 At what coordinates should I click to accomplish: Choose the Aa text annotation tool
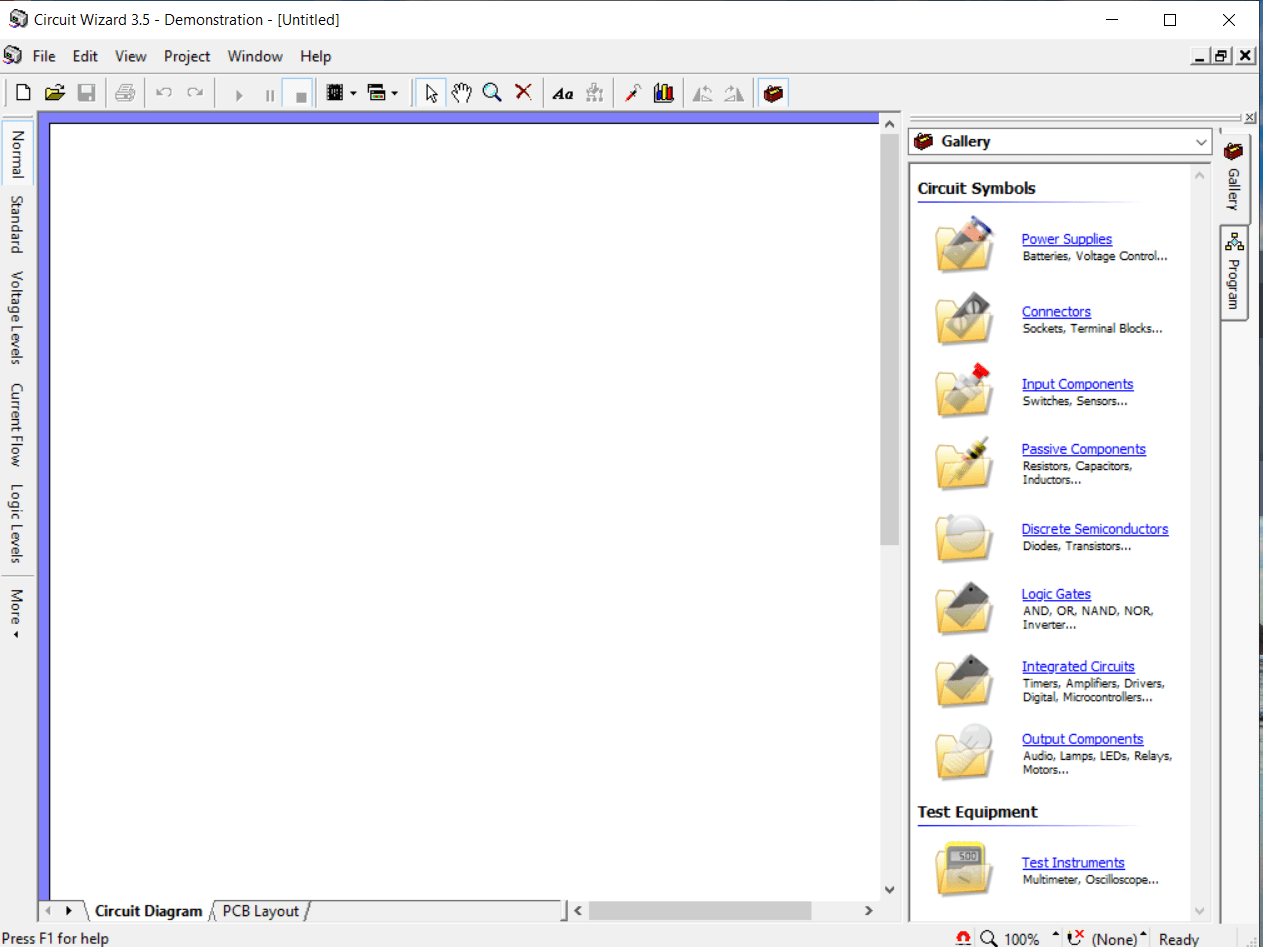click(562, 92)
